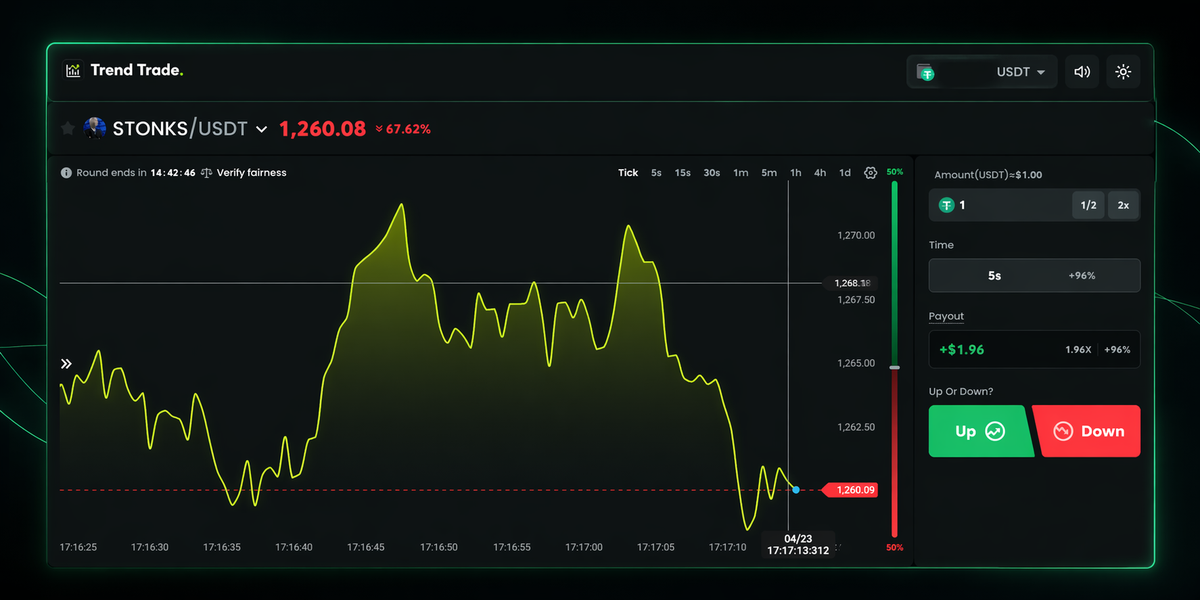The width and height of the screenshot is (1200, 600).
Task: Favorite STONKS/USDT with the star icon
Action: [68, 128]
